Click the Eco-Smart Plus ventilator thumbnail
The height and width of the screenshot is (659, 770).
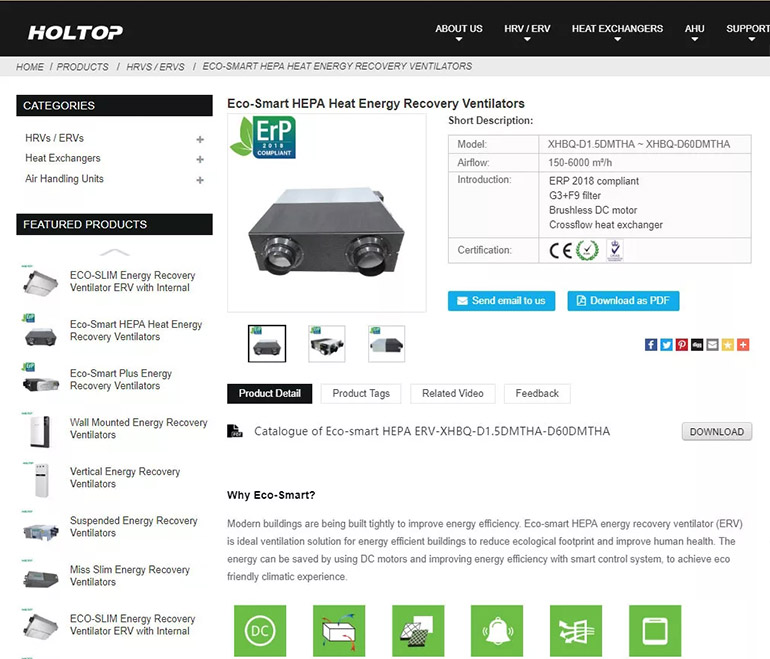click(x=40, y=381)
